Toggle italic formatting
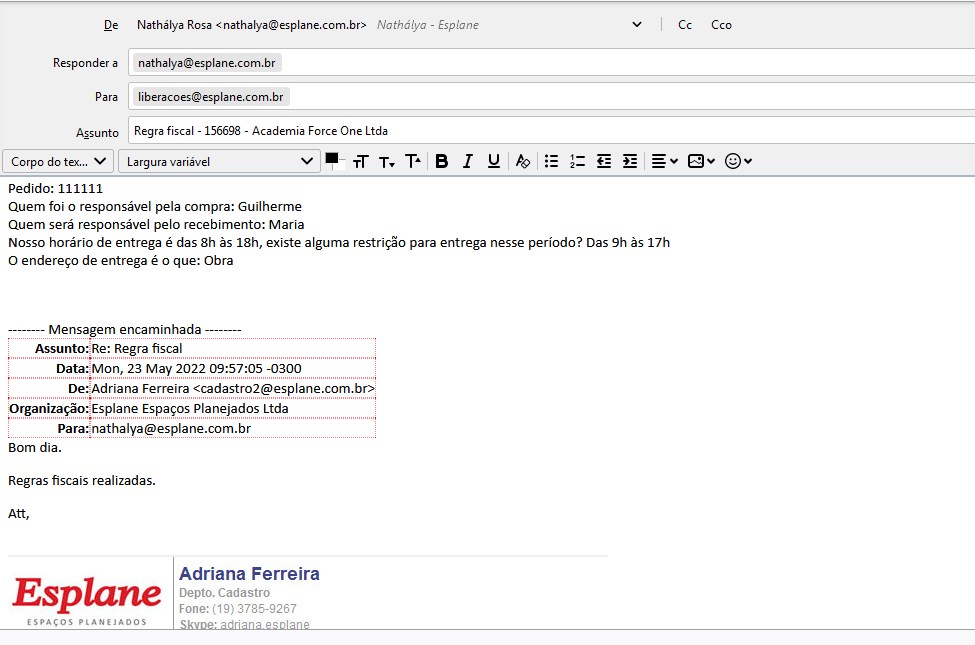This screenshot has width=975, height=645. point(467,161)
